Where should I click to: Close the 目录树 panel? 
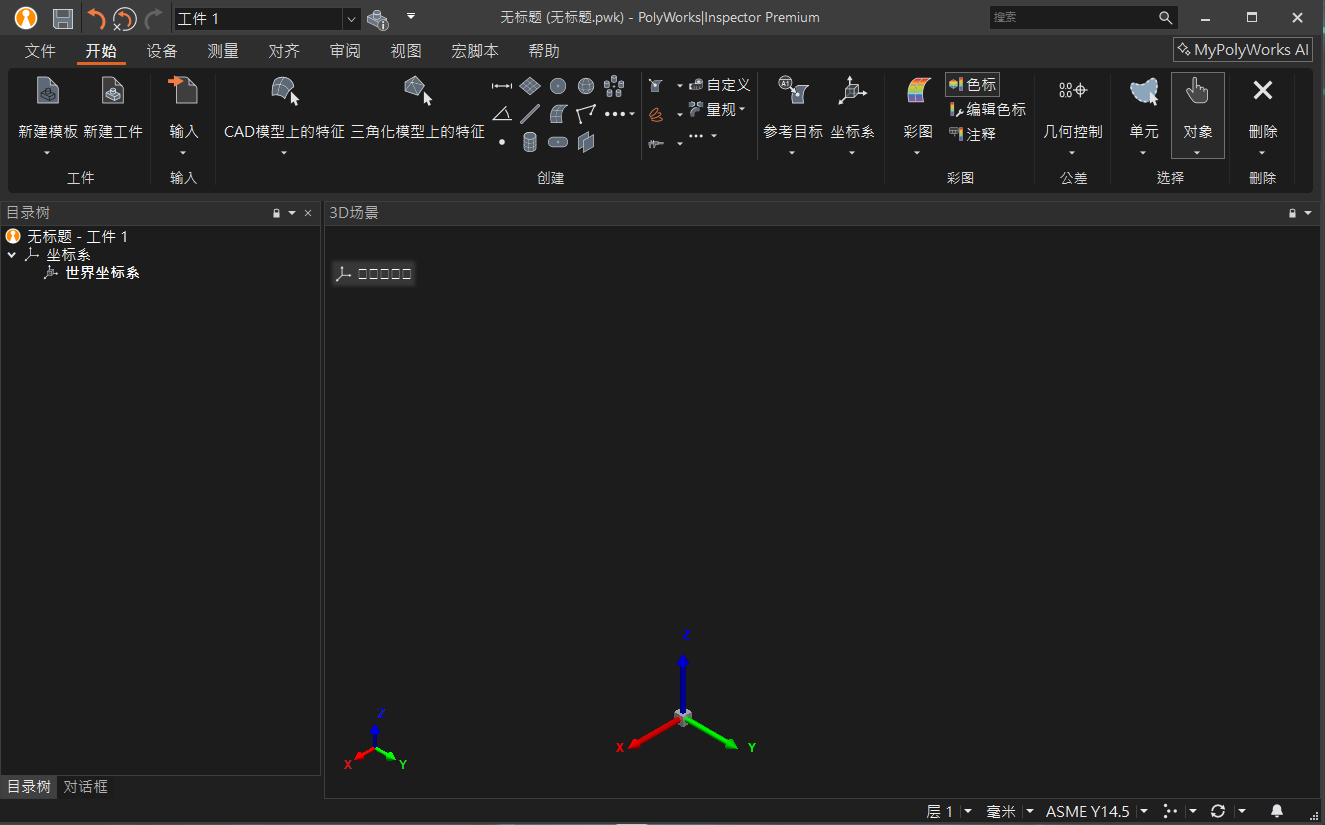(308, 213)
